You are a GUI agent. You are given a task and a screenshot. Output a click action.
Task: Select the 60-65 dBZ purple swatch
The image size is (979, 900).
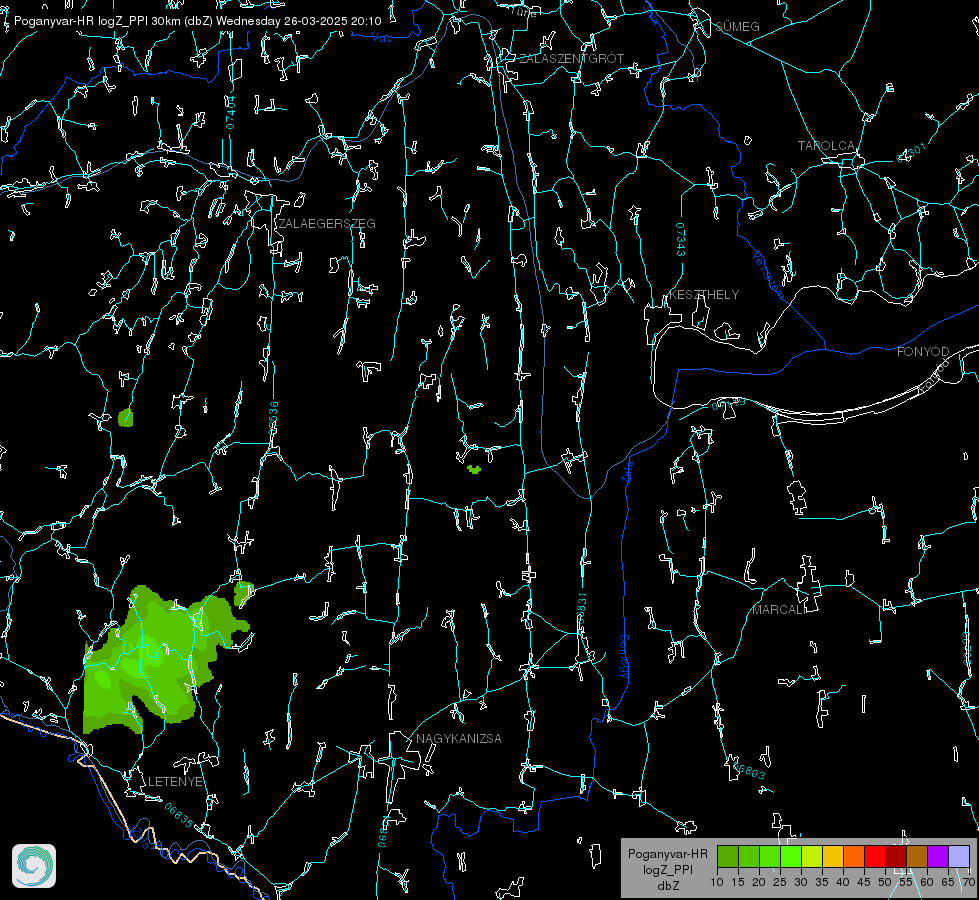938,856
